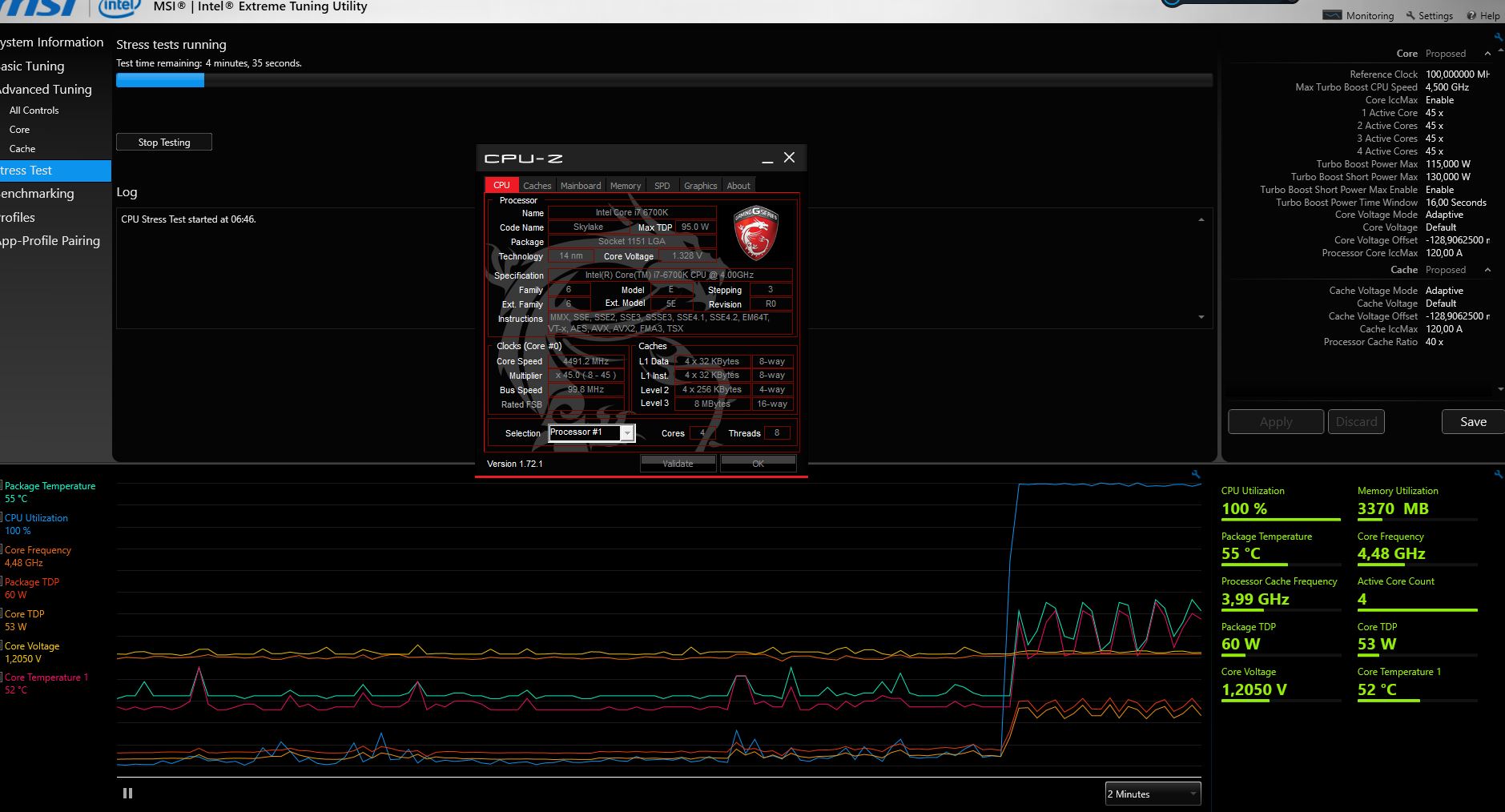Click the wrench icon above the Core proposed panel
Screen dimensions: 1505x812
coord(1499,38)
